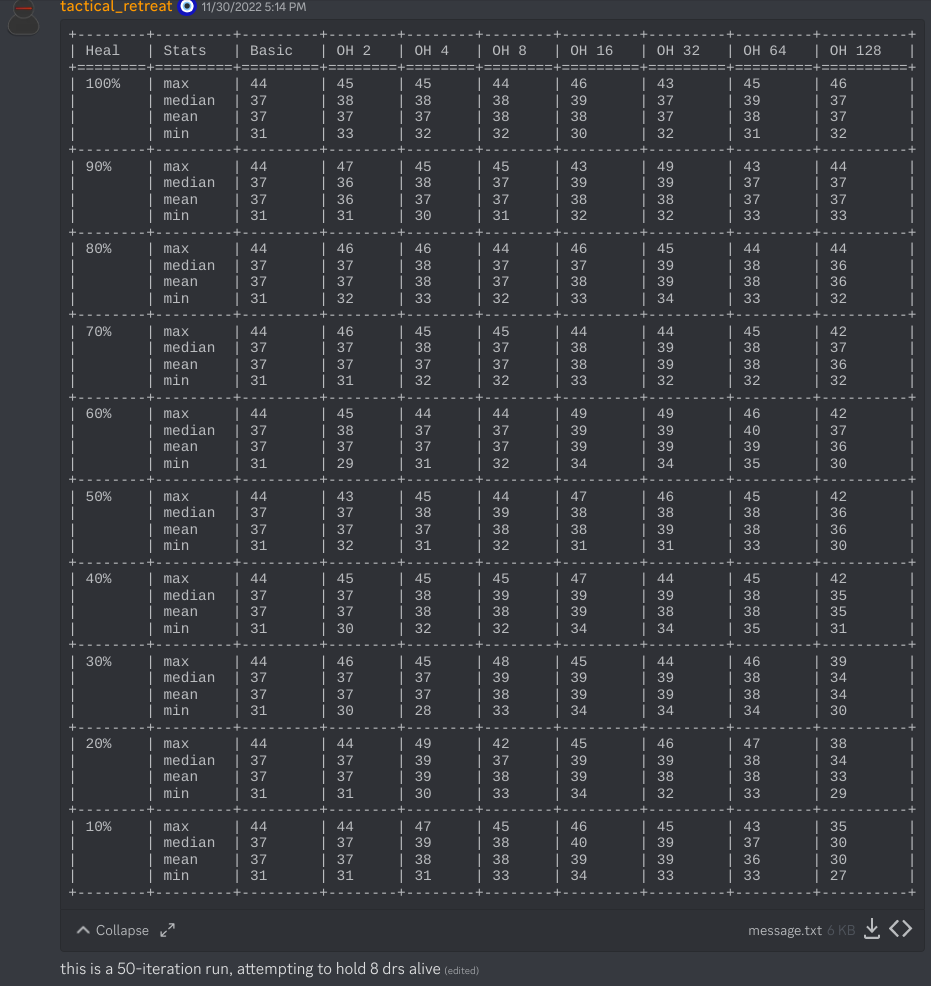Image resolution: width=931 pixels, height=986 pixels.
Task: Click the 6 KB file size label
Action: [840, 931]
